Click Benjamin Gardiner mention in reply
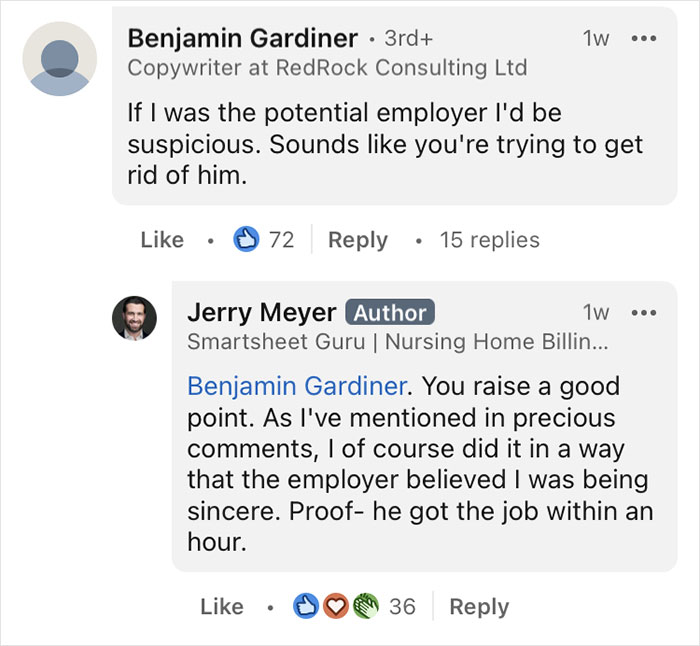 297,386
